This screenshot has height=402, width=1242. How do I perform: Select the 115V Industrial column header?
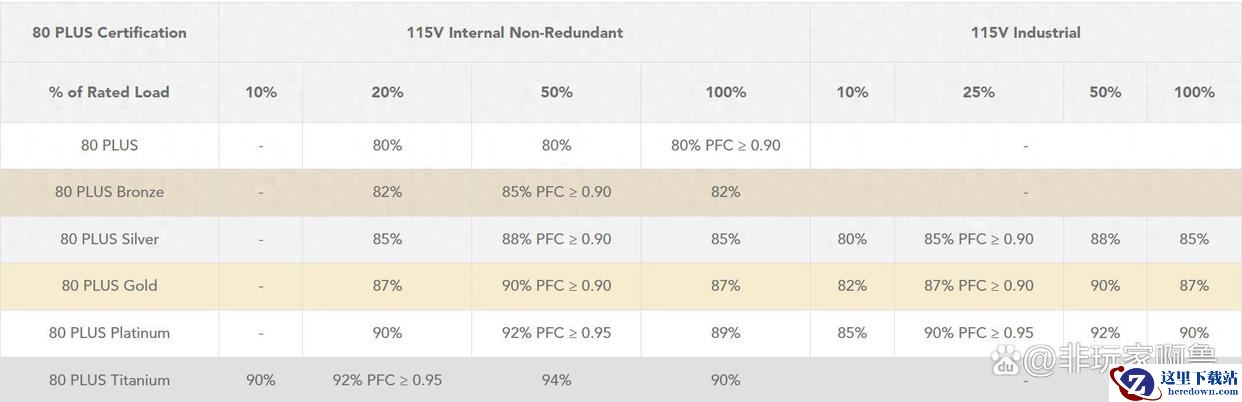point(1025,32)
